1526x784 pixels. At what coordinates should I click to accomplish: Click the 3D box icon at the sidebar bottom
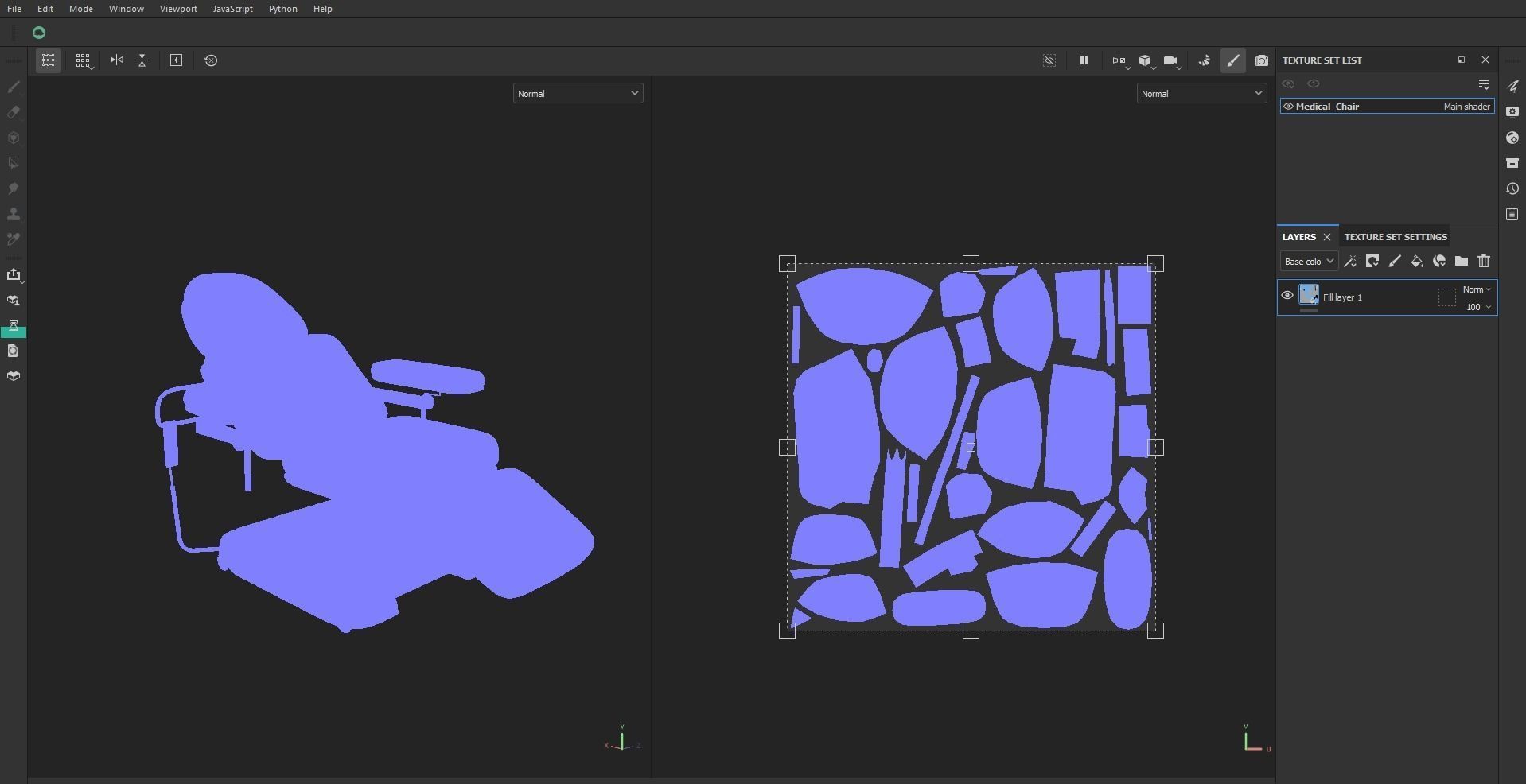point(14,376)
